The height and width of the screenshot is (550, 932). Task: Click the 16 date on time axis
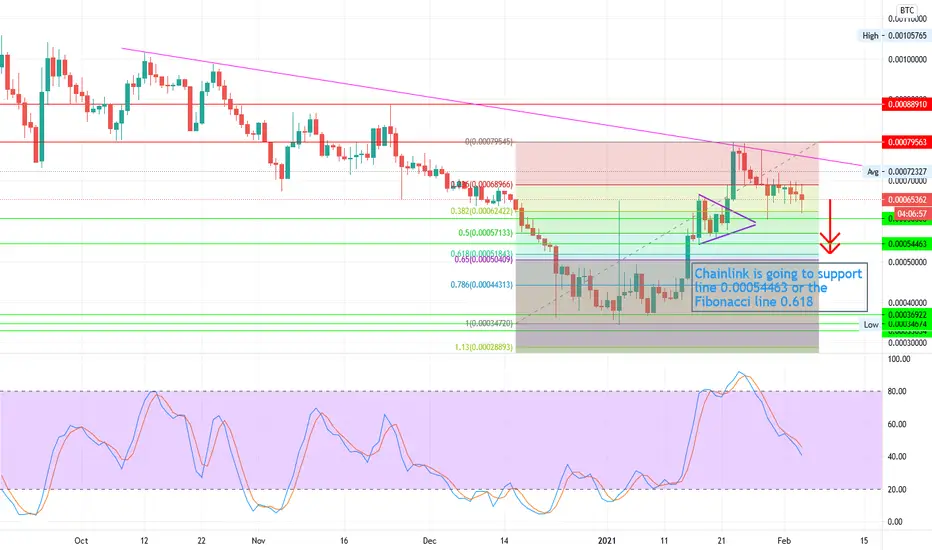click(x=344, y=540)
